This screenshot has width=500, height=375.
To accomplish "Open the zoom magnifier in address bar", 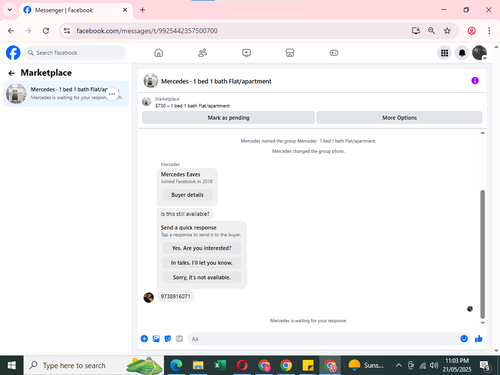I will pos(431,31).
